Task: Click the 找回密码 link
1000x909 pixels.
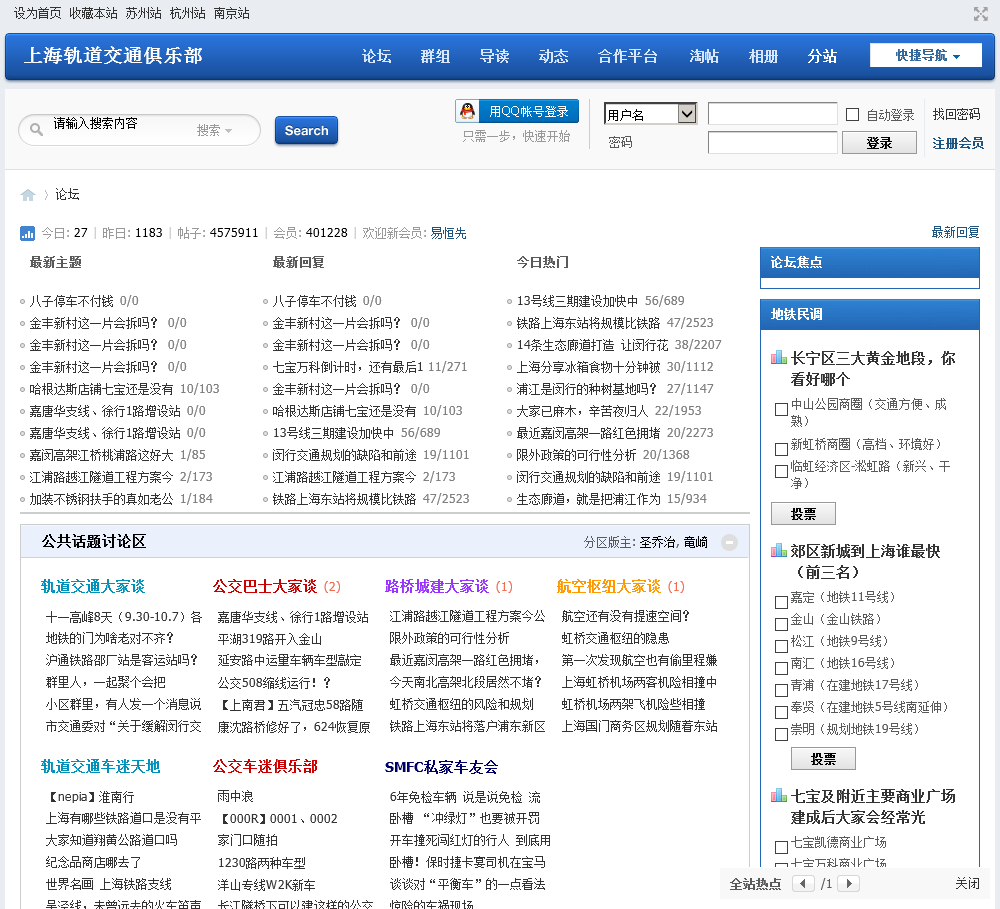Action: click(x=956, y=114)
